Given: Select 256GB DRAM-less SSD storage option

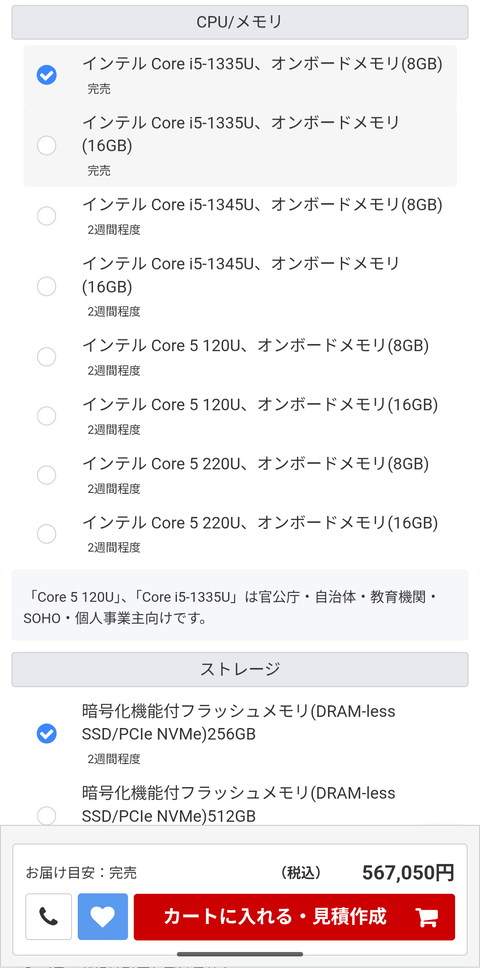Looking at the screenshot, I should [x=46, y=733].
